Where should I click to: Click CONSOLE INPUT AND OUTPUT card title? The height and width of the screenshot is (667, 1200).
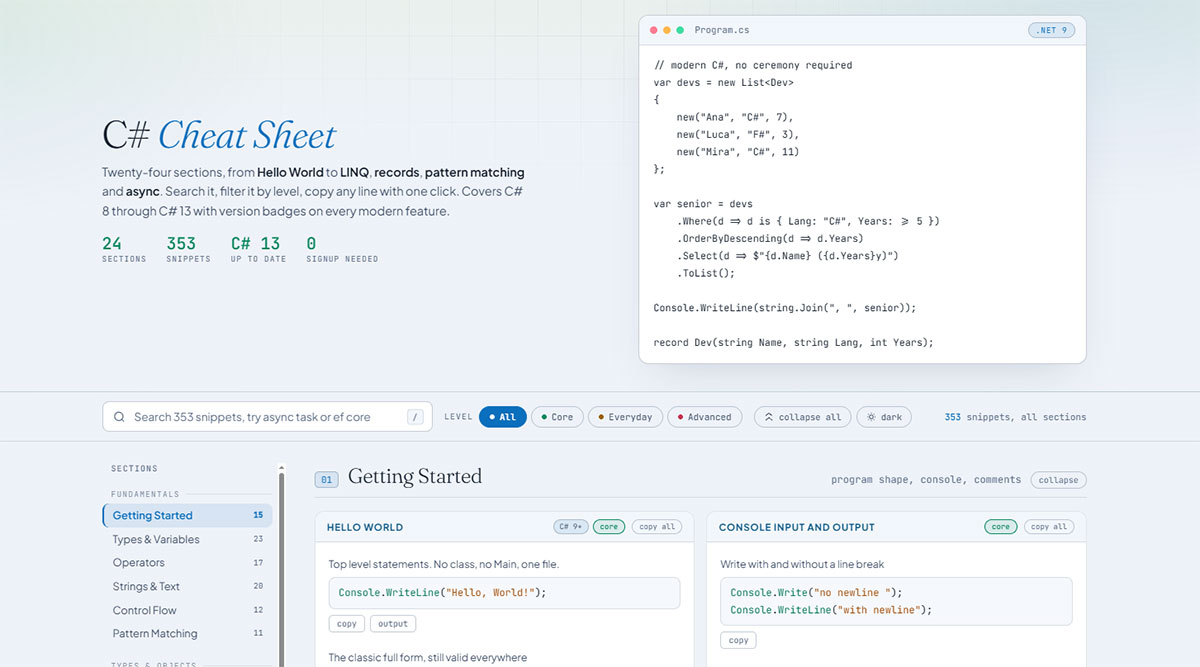tap(796, 527)
